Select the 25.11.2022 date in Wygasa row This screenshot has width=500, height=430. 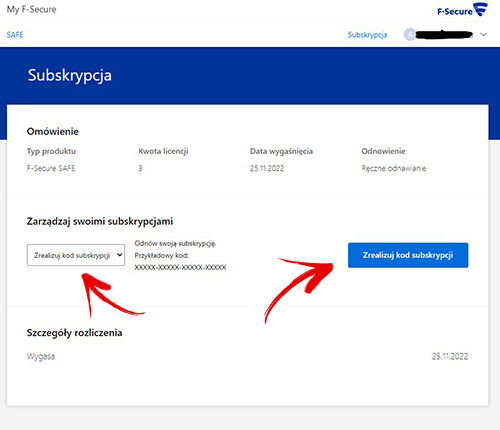[x=450, y=356]
